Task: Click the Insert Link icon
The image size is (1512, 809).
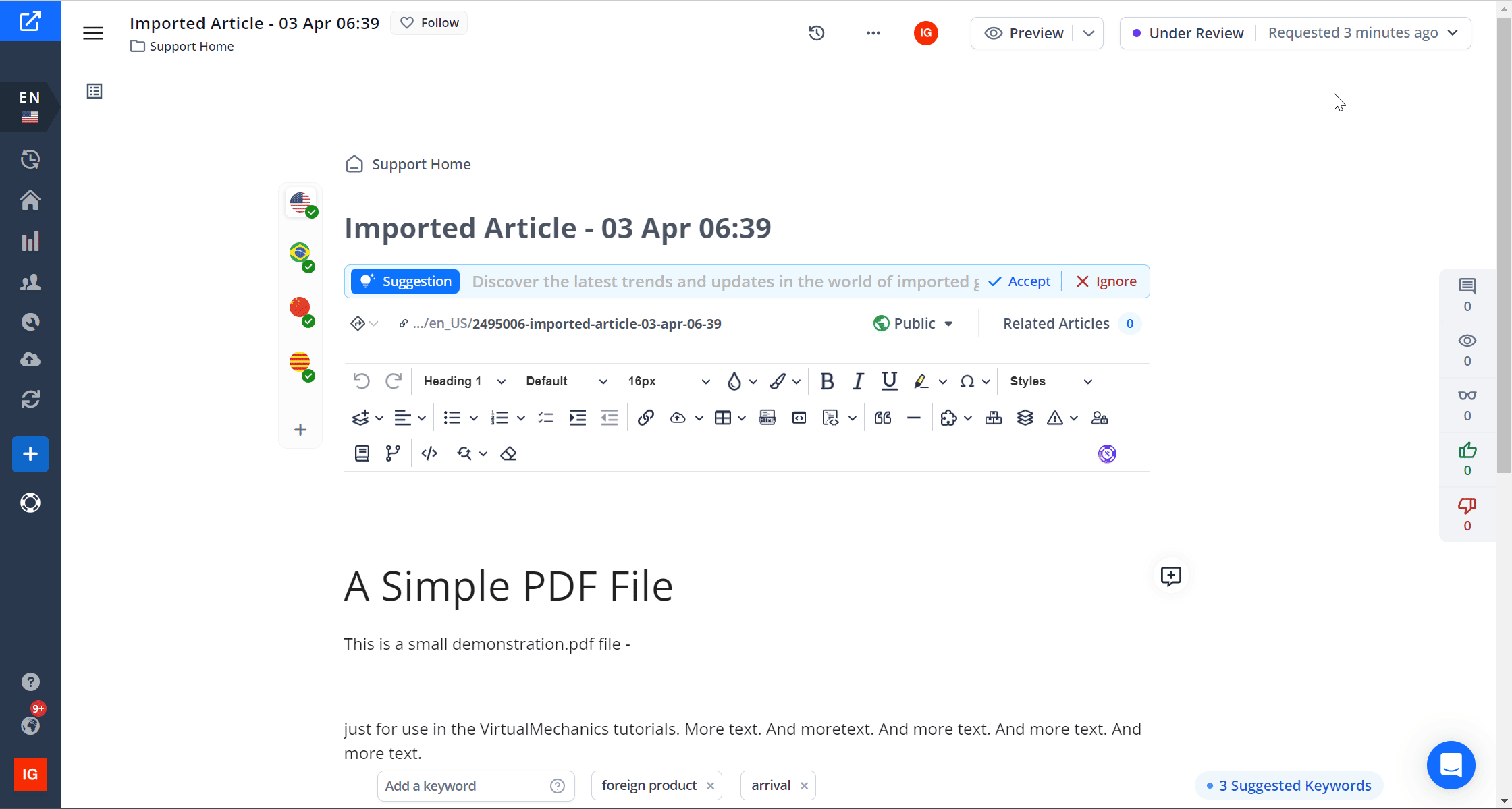Action: (x=645, y=418)
